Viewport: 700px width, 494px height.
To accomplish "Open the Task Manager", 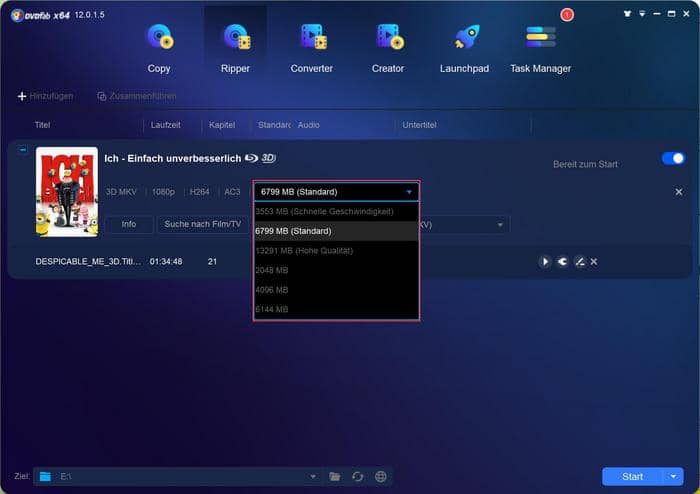I will click(x=540, y=47).
